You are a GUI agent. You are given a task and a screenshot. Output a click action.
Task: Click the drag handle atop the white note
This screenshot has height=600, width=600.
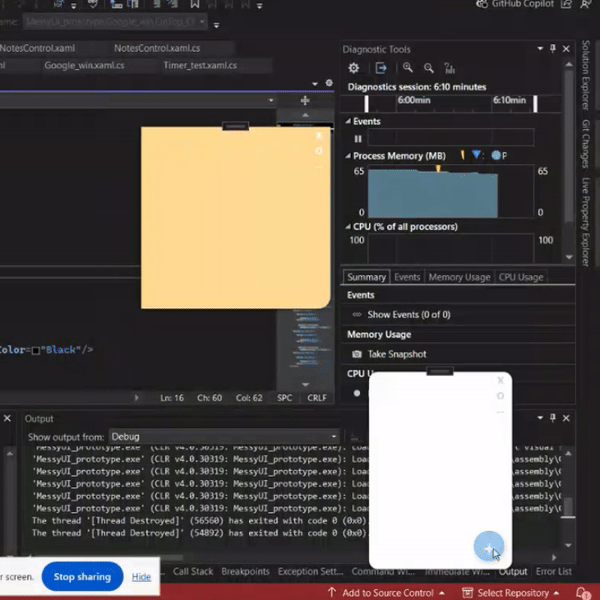point(440,371)
